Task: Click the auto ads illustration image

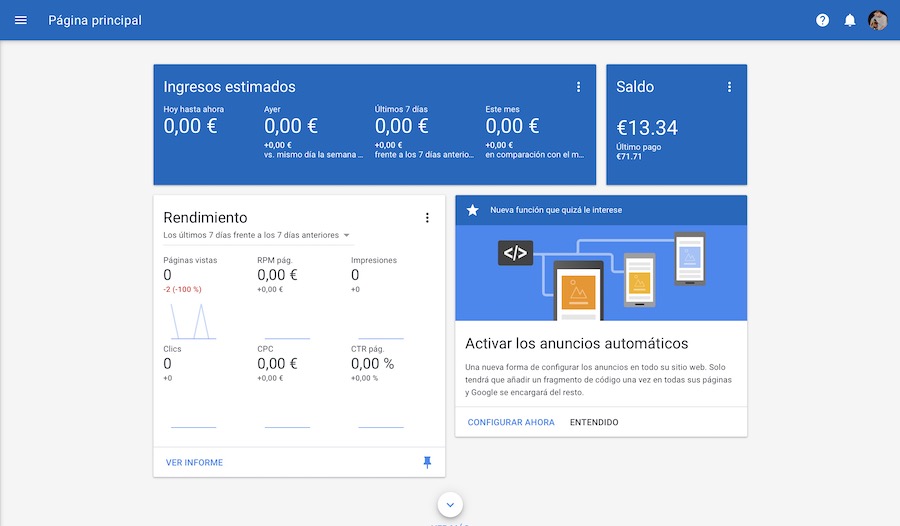Action: 601,270
